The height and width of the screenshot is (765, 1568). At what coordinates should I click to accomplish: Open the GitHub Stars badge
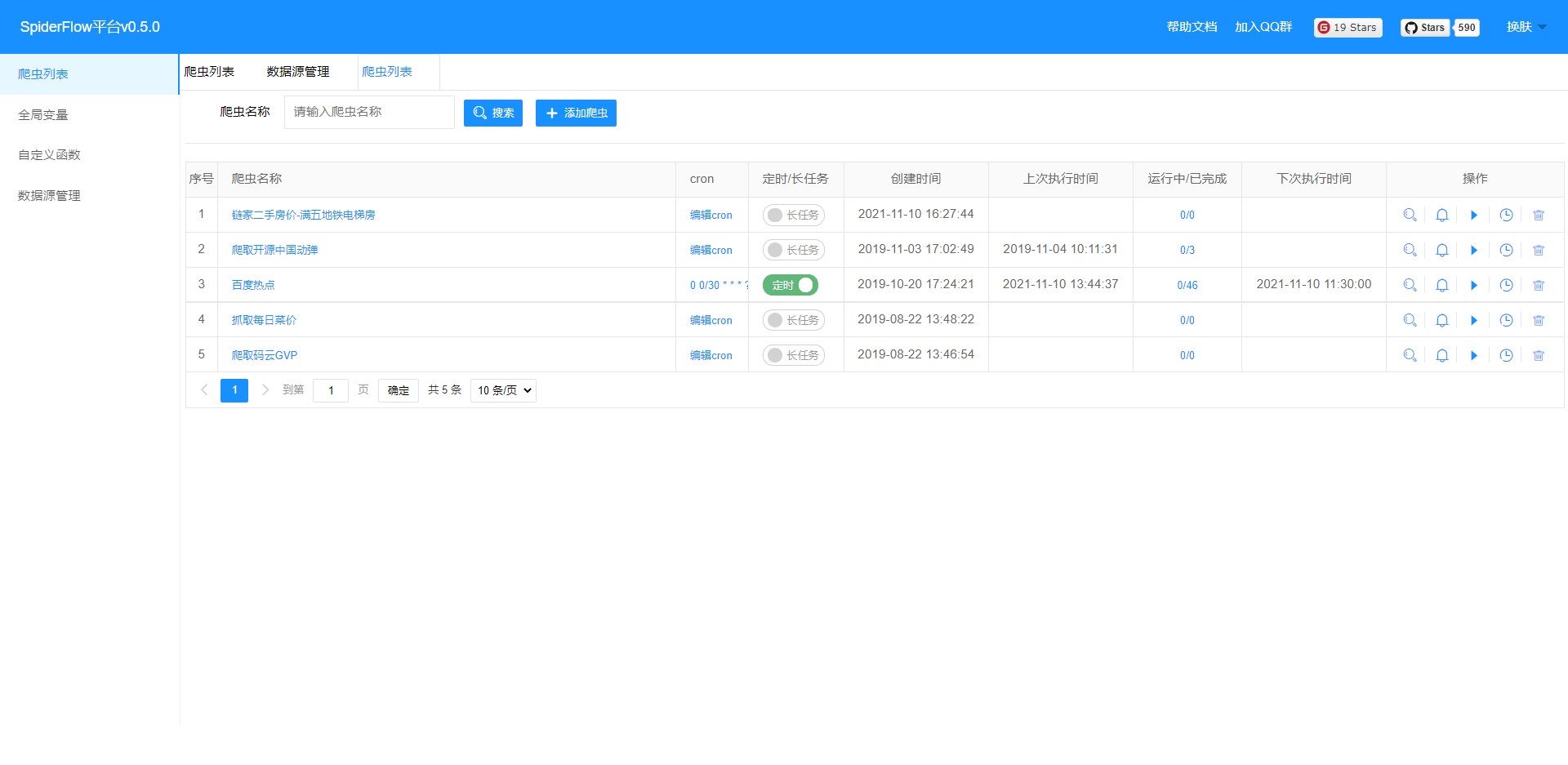coord(1440,27)
